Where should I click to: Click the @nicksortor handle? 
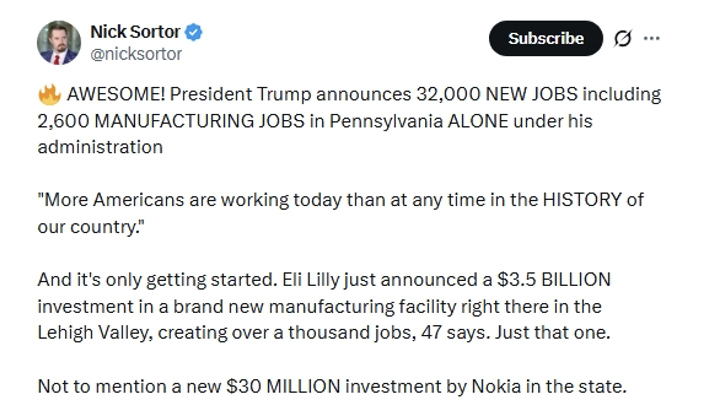tap(136, 54)
